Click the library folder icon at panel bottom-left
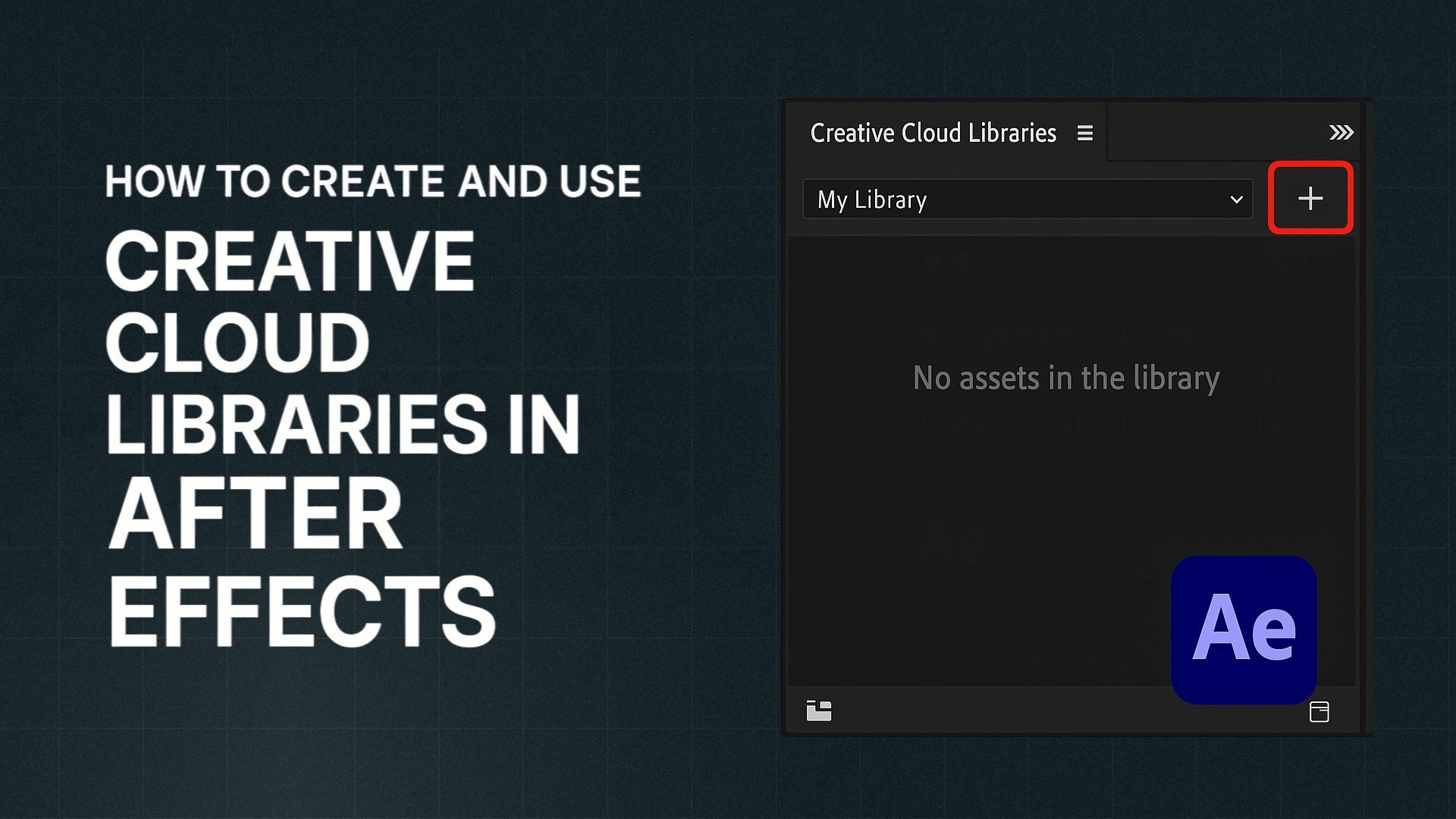Screen dimensions: 1456x819 [x=819, y=711]
